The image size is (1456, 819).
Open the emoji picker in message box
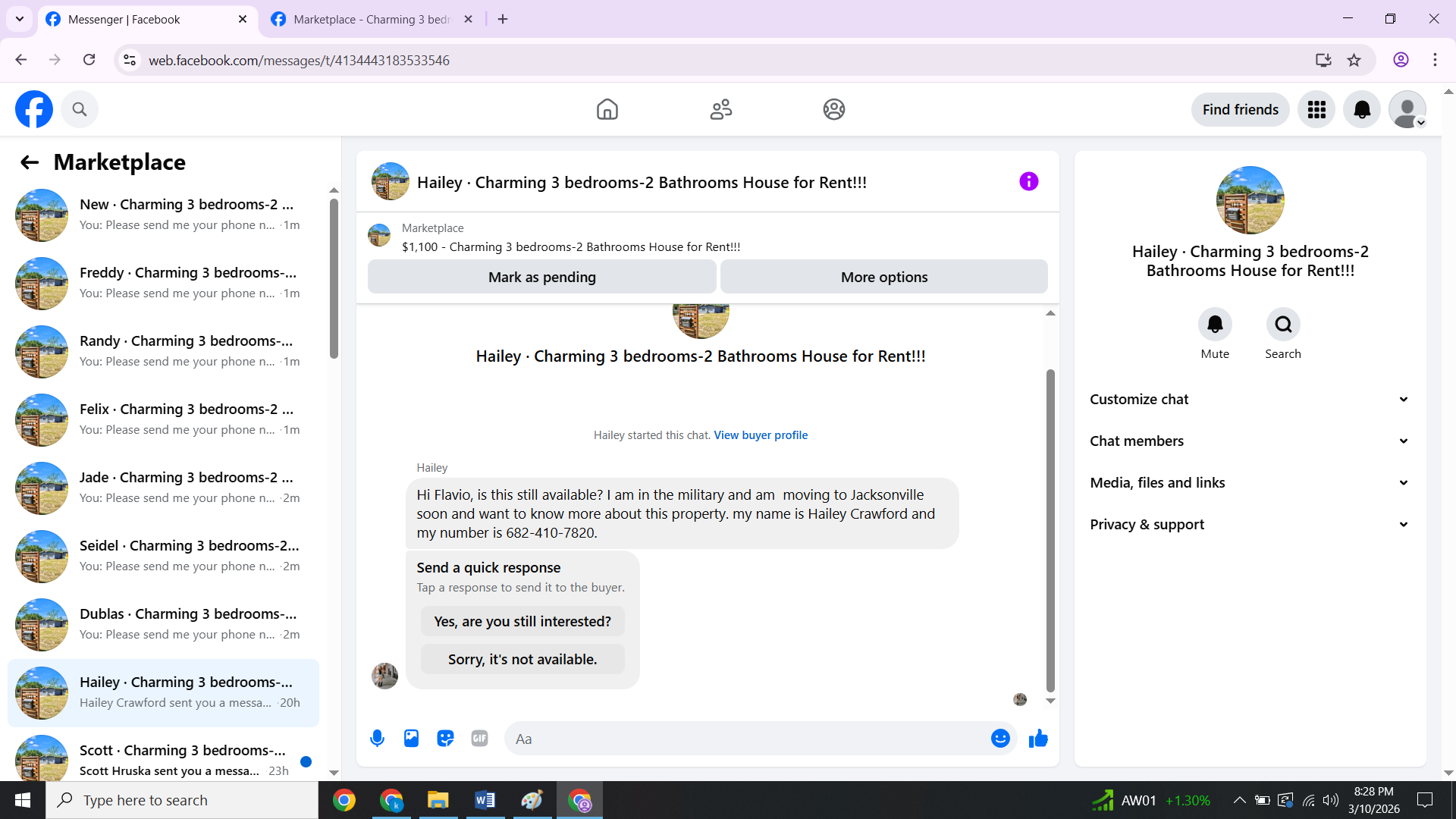[x=1000, y=739]
